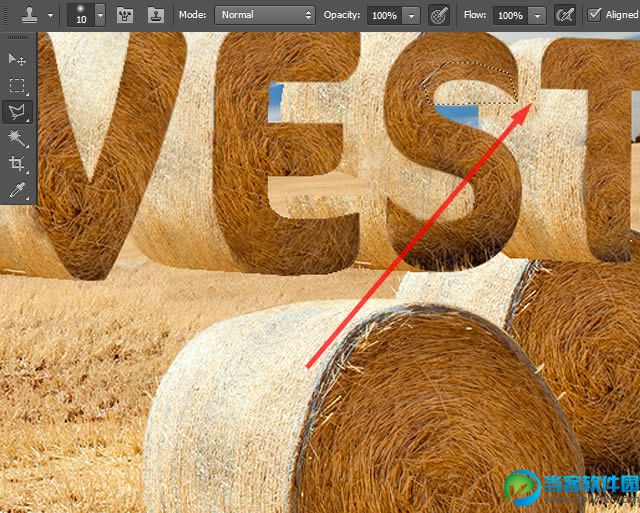640x513 pixels.
Task: Select the Eyedropper tool
Action: point(17,190)
